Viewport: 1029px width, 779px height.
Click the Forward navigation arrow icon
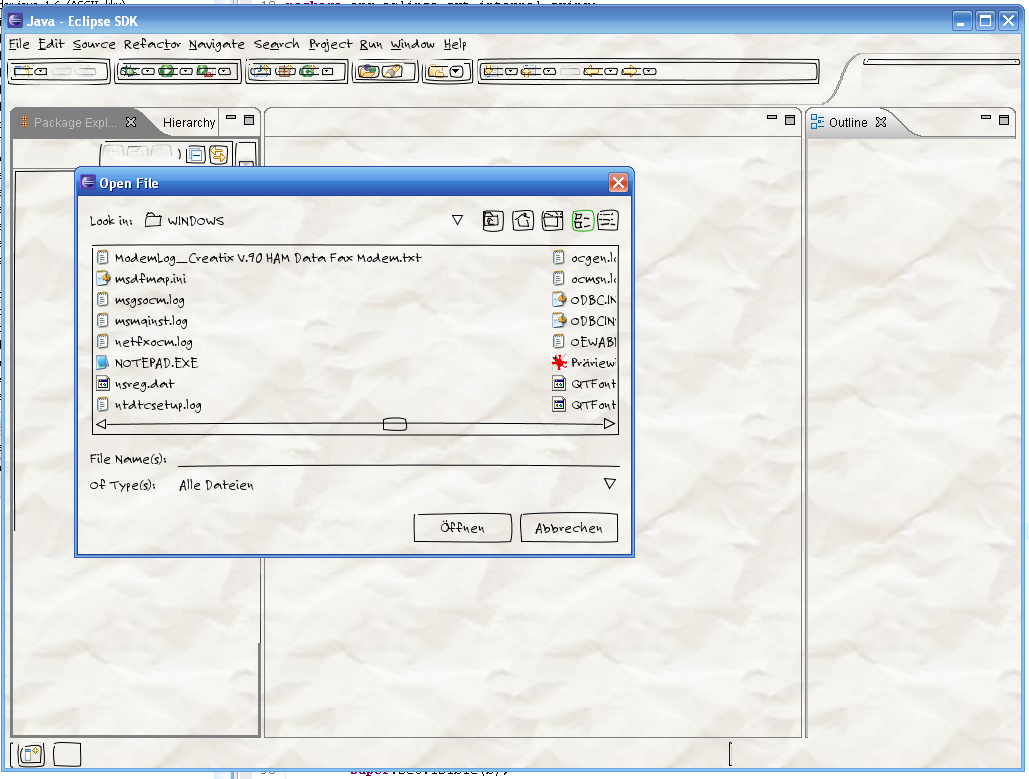click(x=631, y=71)
